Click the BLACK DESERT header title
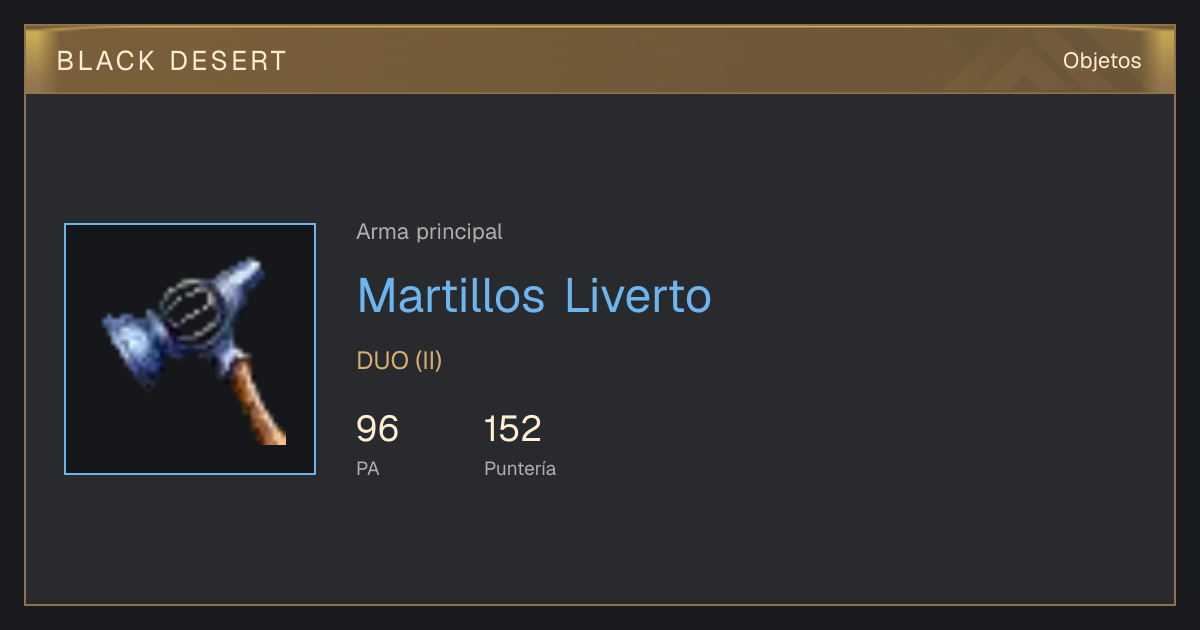The width and height of the screenshot is (1200, 630). point(172,61)
